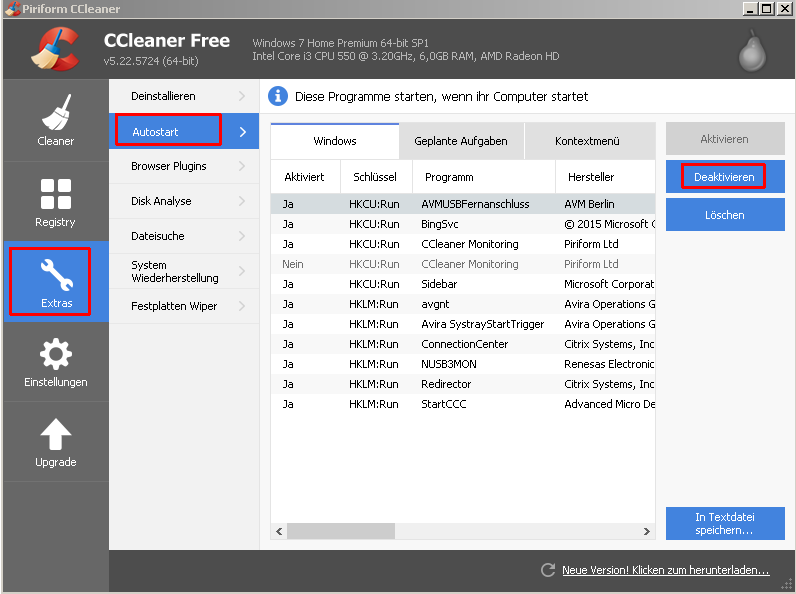Open Browser Plugins entry
Screen dimensions: 796x594
click(x=184, y=166)
